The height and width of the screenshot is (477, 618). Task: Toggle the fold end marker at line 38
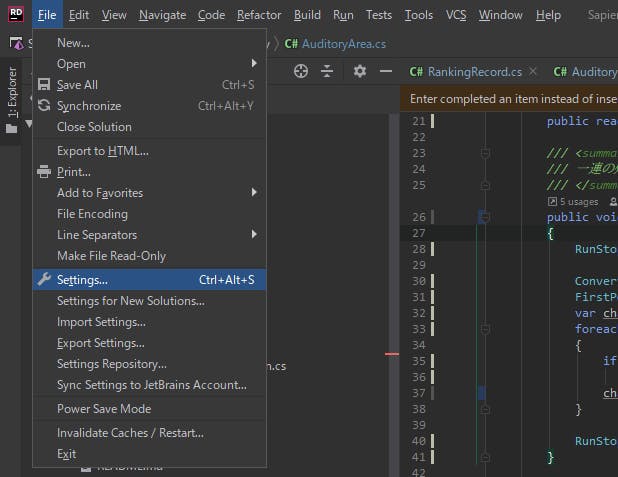(485, 409)
